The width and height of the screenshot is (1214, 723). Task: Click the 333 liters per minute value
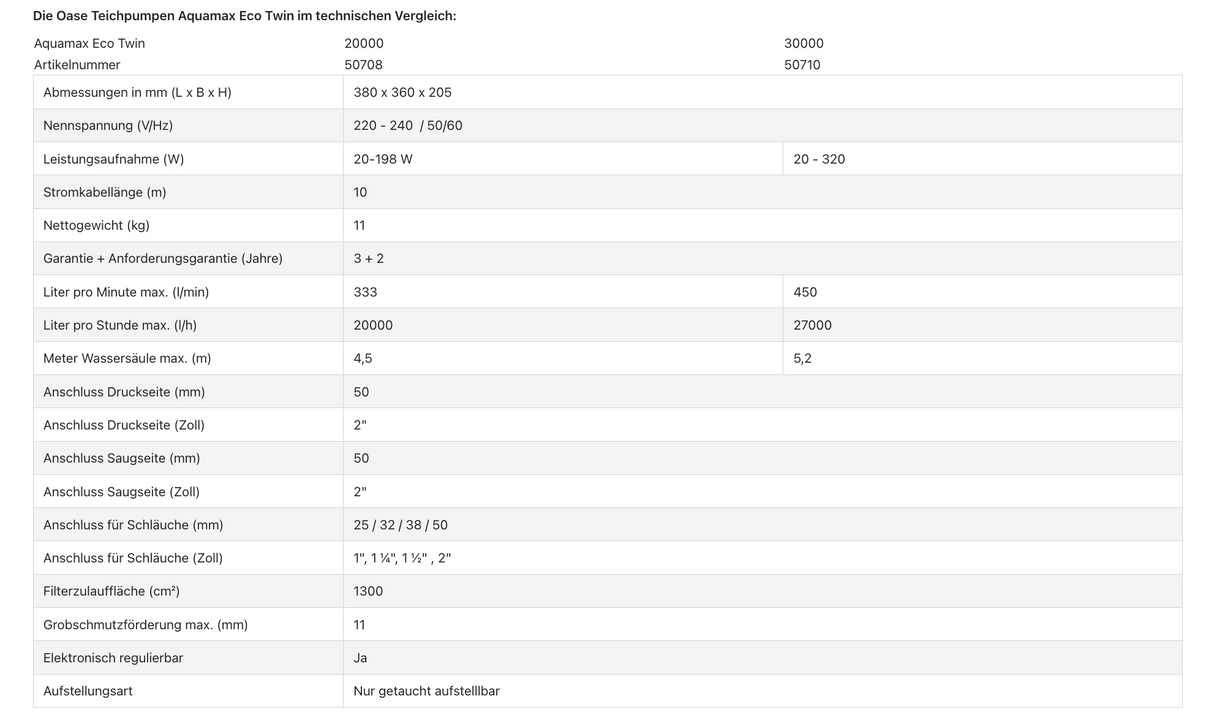(366, 292)
